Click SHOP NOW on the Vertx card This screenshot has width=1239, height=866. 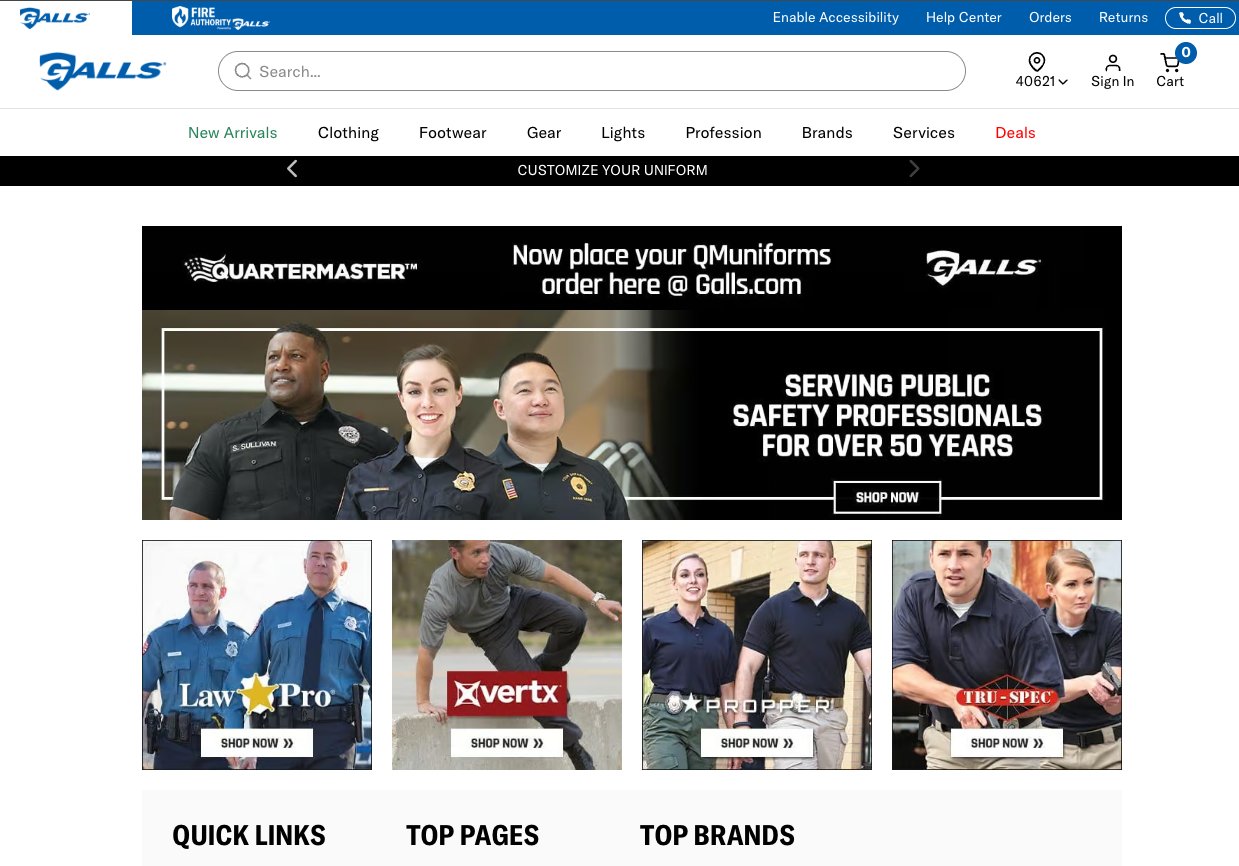point(507,743)
